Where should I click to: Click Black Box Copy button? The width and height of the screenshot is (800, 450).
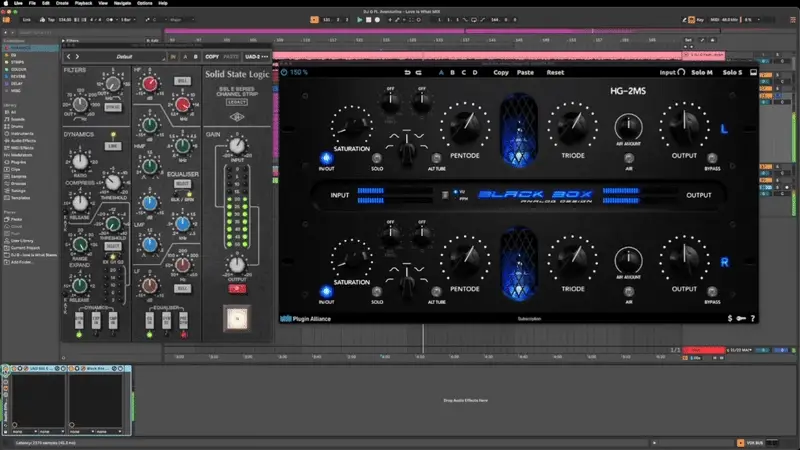tap(501, 72)
